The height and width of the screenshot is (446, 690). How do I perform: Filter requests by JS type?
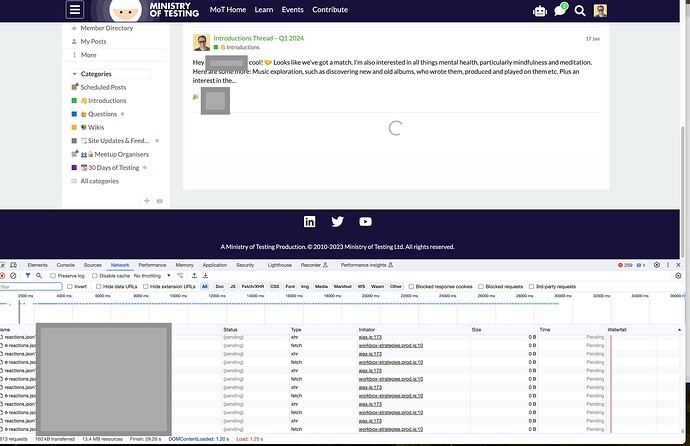coord(233,286)
